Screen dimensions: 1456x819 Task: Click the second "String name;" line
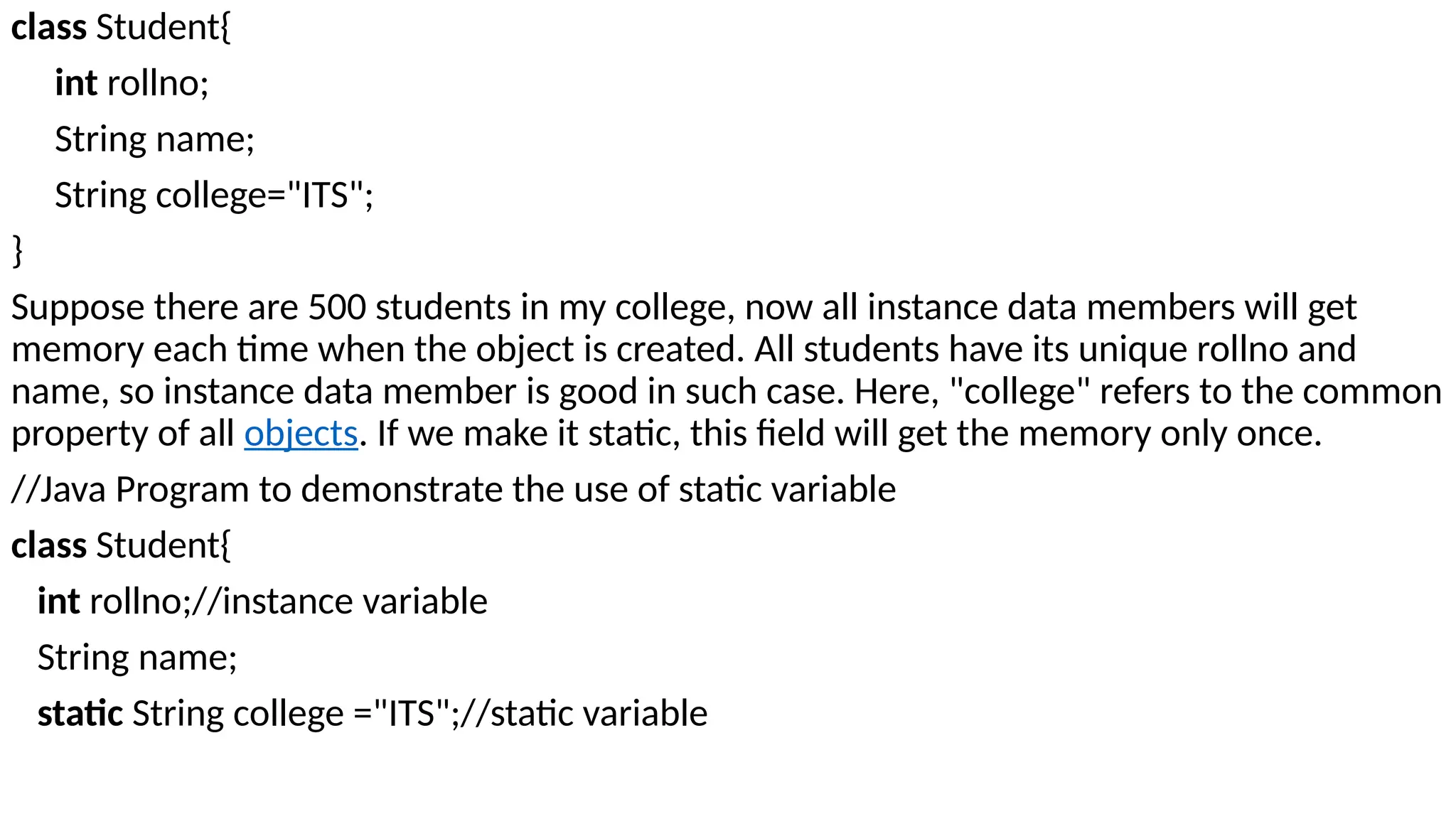[x=136, y=658]
